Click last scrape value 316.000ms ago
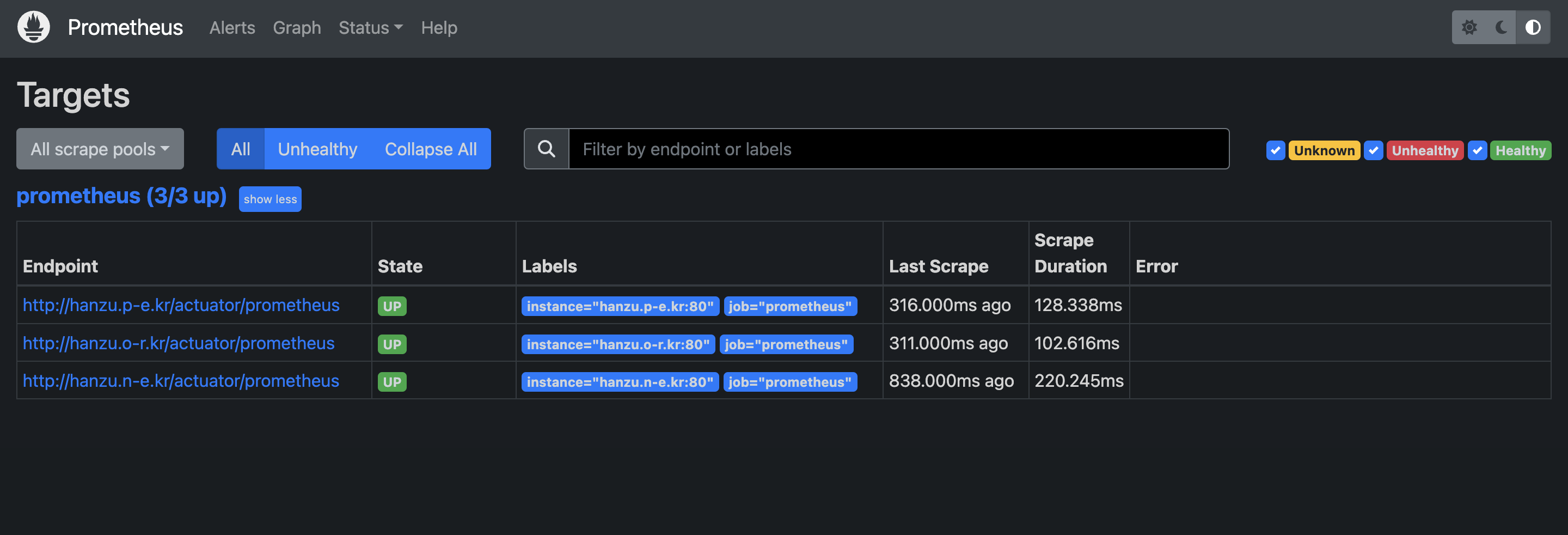This screenshot has width=1568, height=535. click(950, 305)
